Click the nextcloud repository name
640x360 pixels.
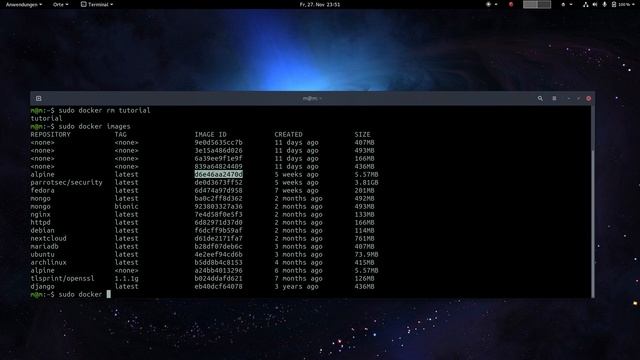[48, 238]
